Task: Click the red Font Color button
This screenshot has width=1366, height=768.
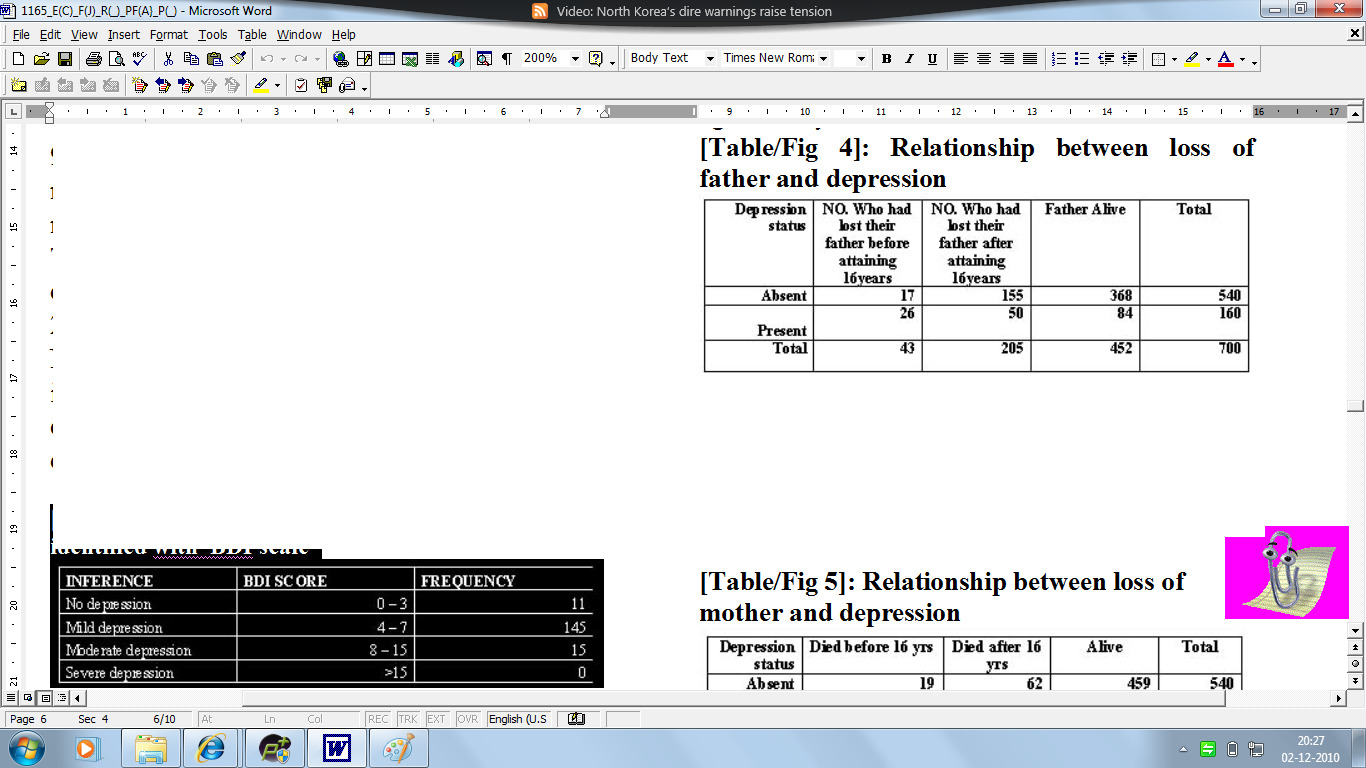Action: click(1225, 59)
